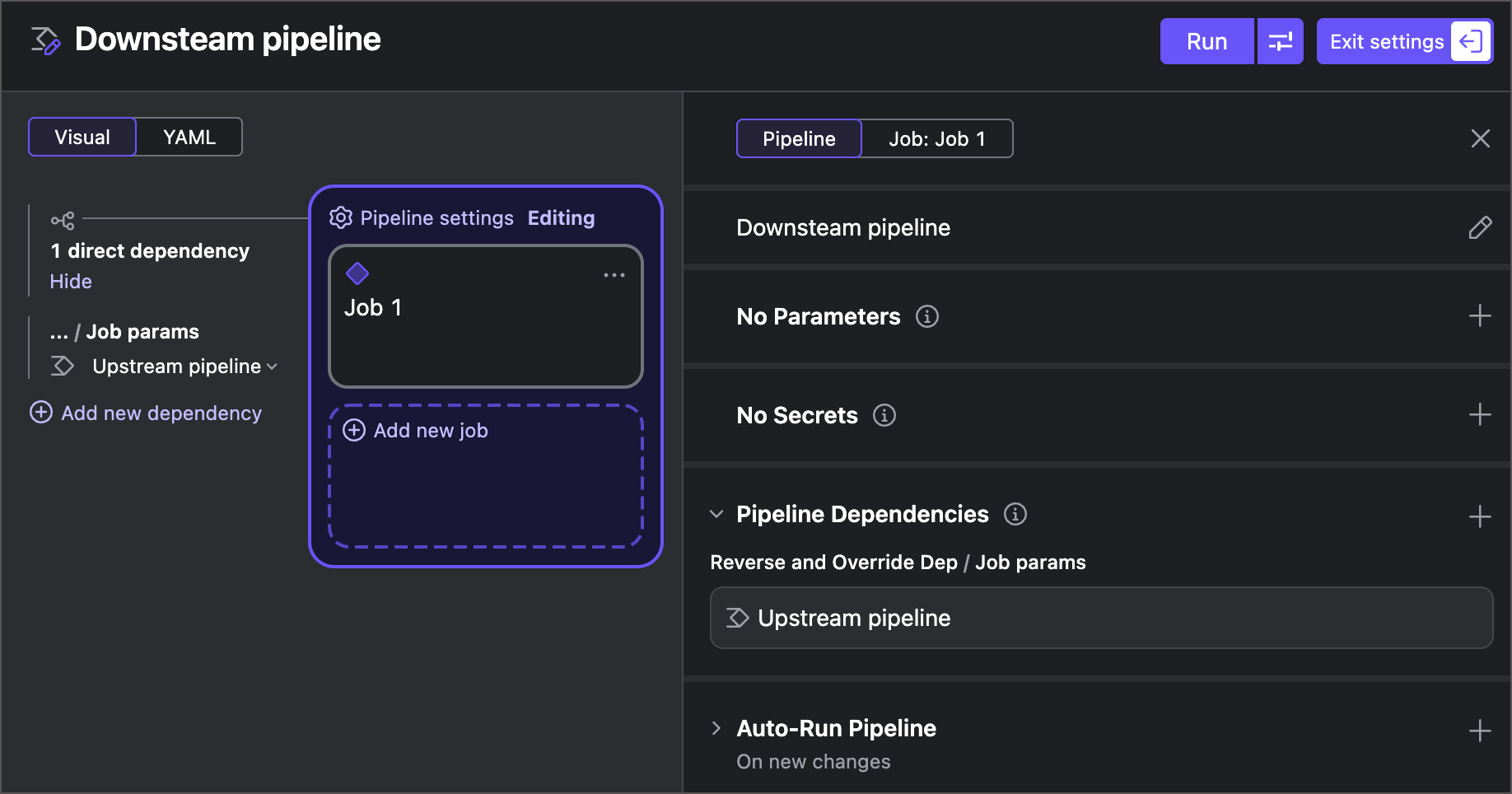Select the Pipeline tab
This screenshot has height=794, width=1512.
(799, 138)
